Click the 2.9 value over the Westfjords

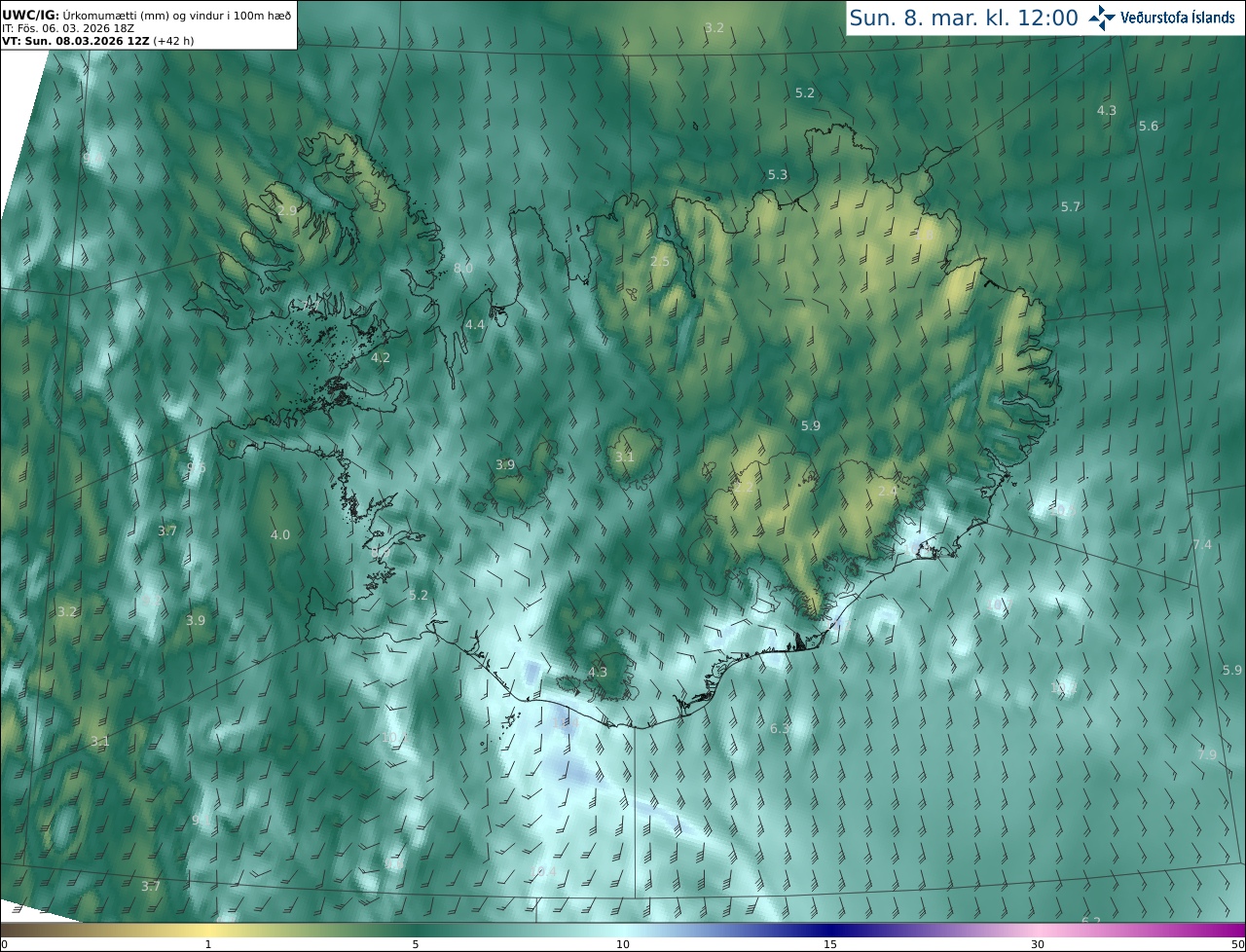(287, 210)
